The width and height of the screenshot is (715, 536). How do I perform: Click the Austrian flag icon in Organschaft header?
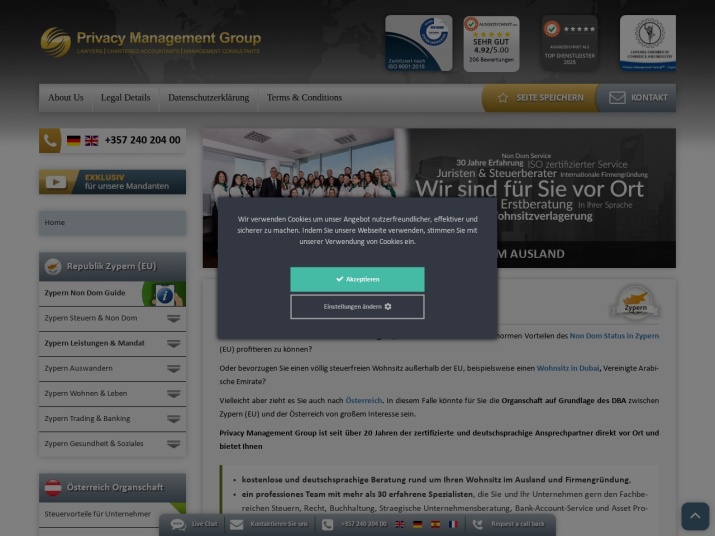(53, 487)
